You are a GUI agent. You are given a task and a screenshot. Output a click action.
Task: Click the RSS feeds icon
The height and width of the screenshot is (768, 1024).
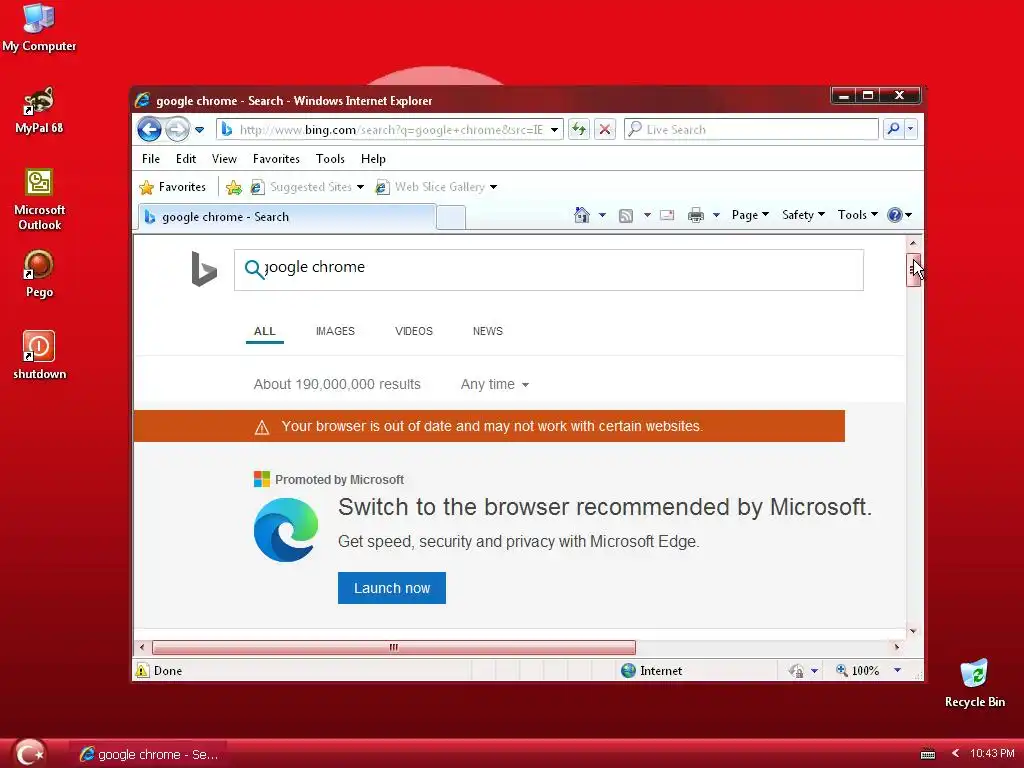626,216
